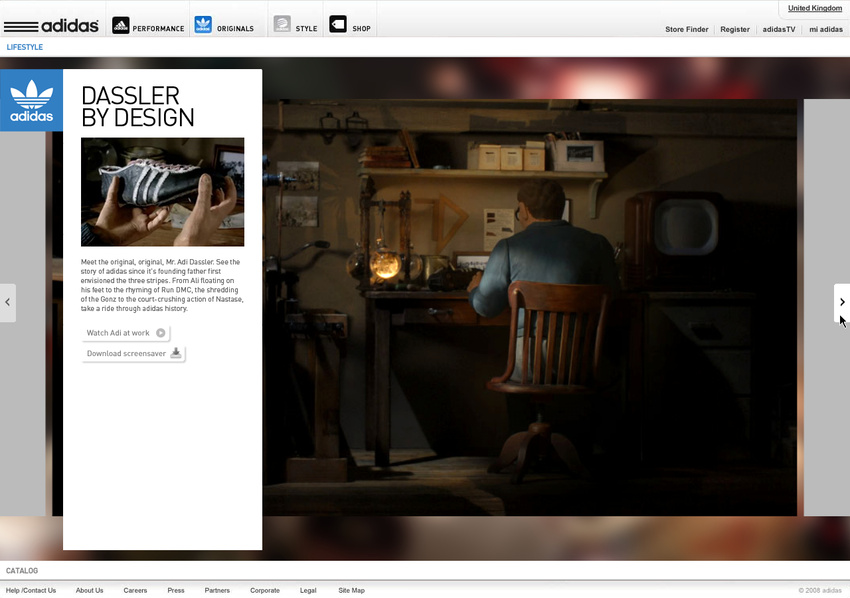
Task: Click the Adi Dassler workshop video scene
Action: click(x=530, y=307)
